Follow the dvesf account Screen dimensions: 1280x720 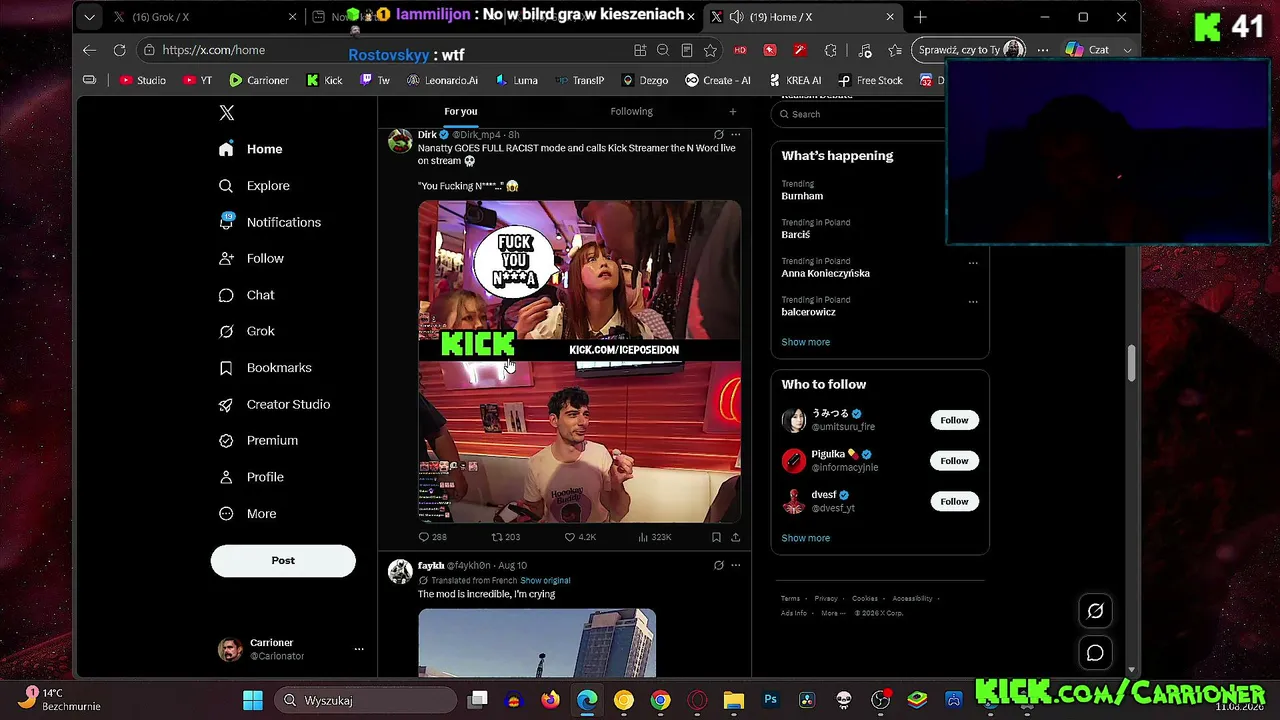954,501
